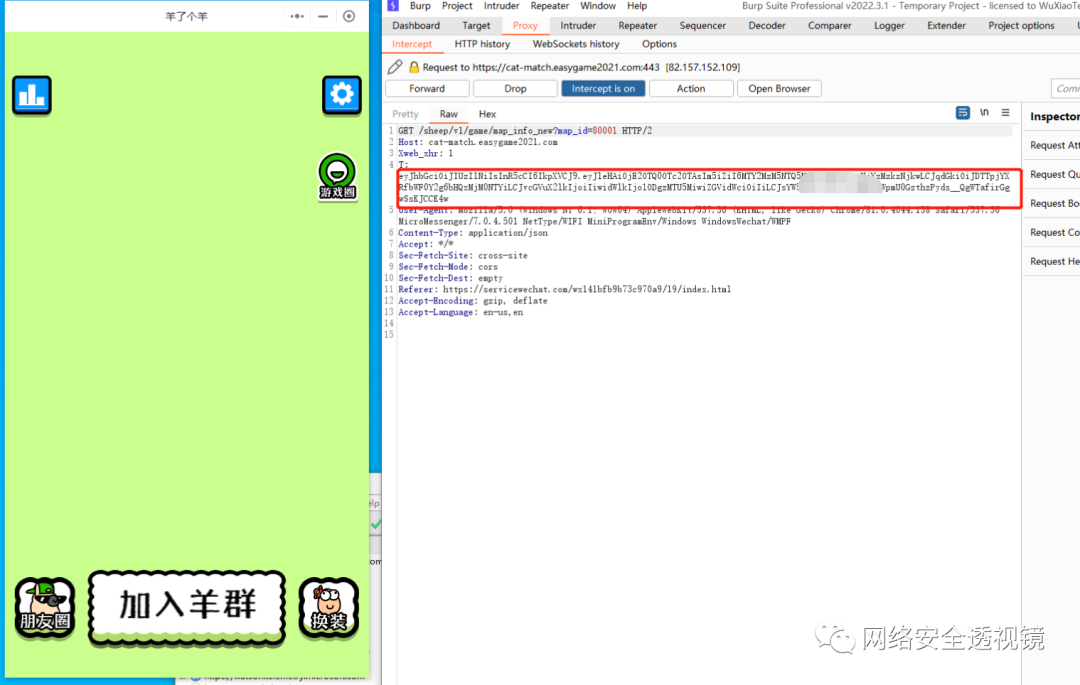Click the Referer header line
Screen dimensions: 1080x685
click(x=565, y=290)
